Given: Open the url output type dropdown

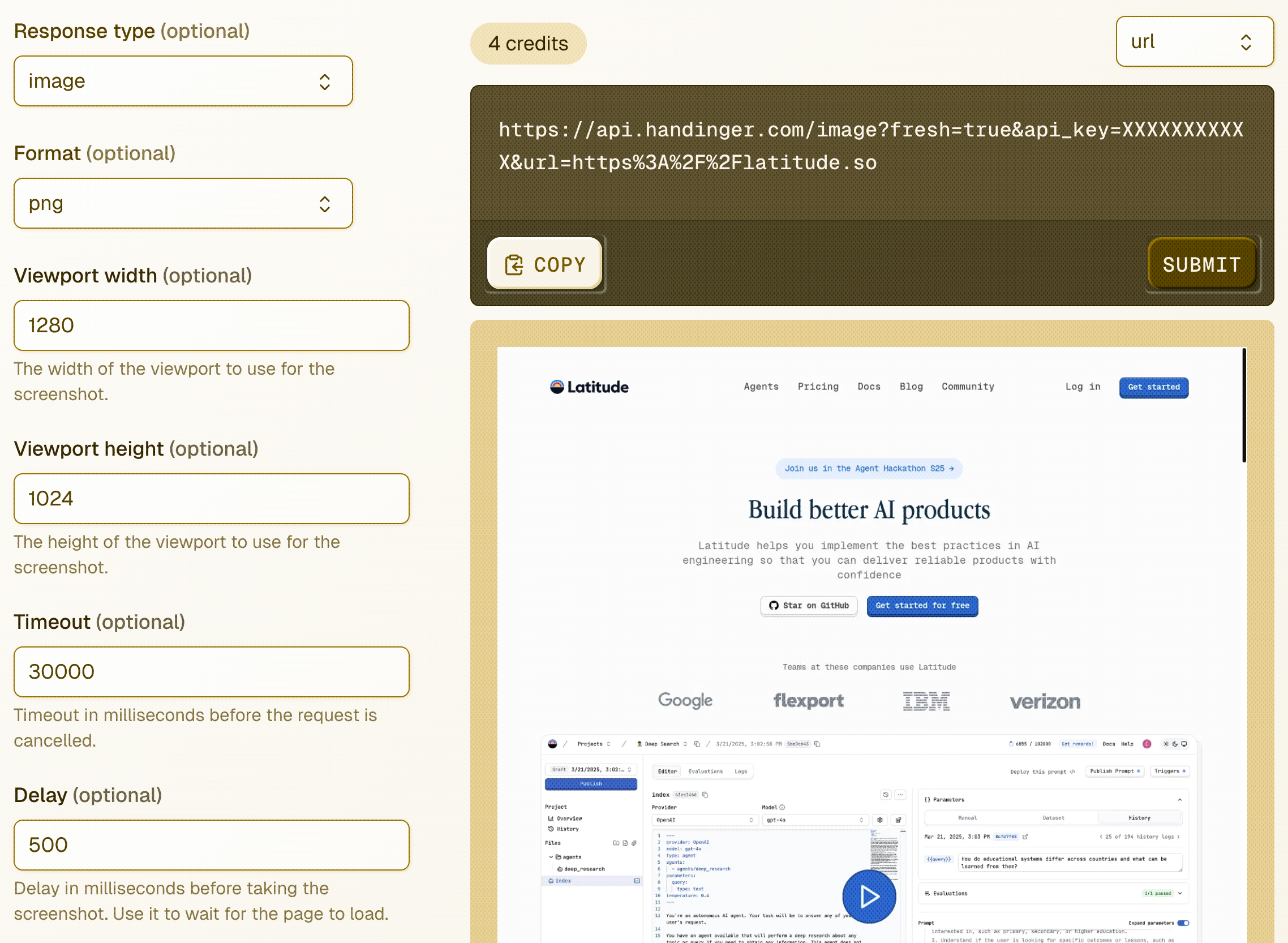Looking at the screenshot, I should (x=1195, y=42).
